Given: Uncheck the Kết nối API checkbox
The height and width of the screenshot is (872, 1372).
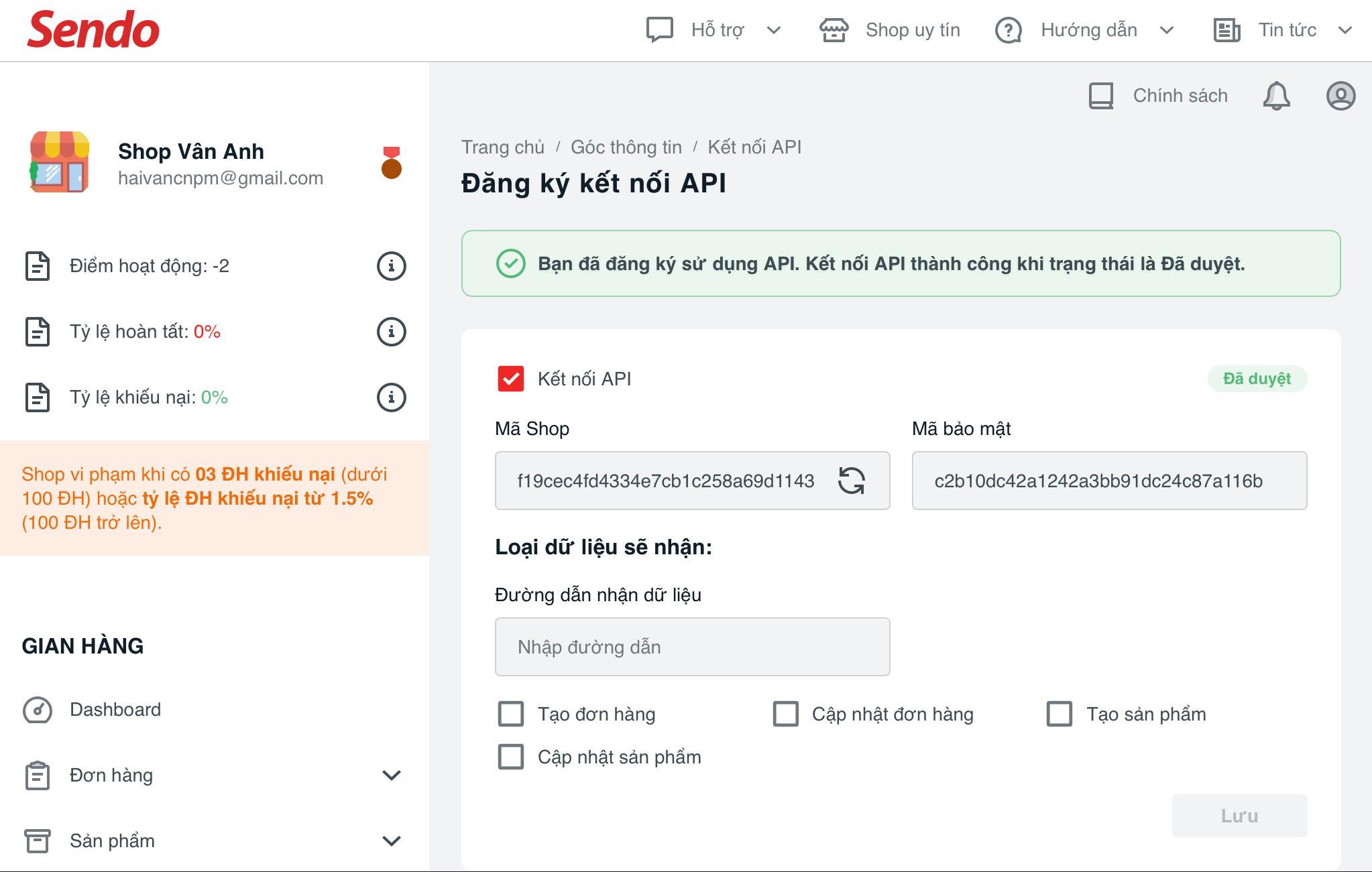Looking at the screenshot, I should (x=511, y=379).
